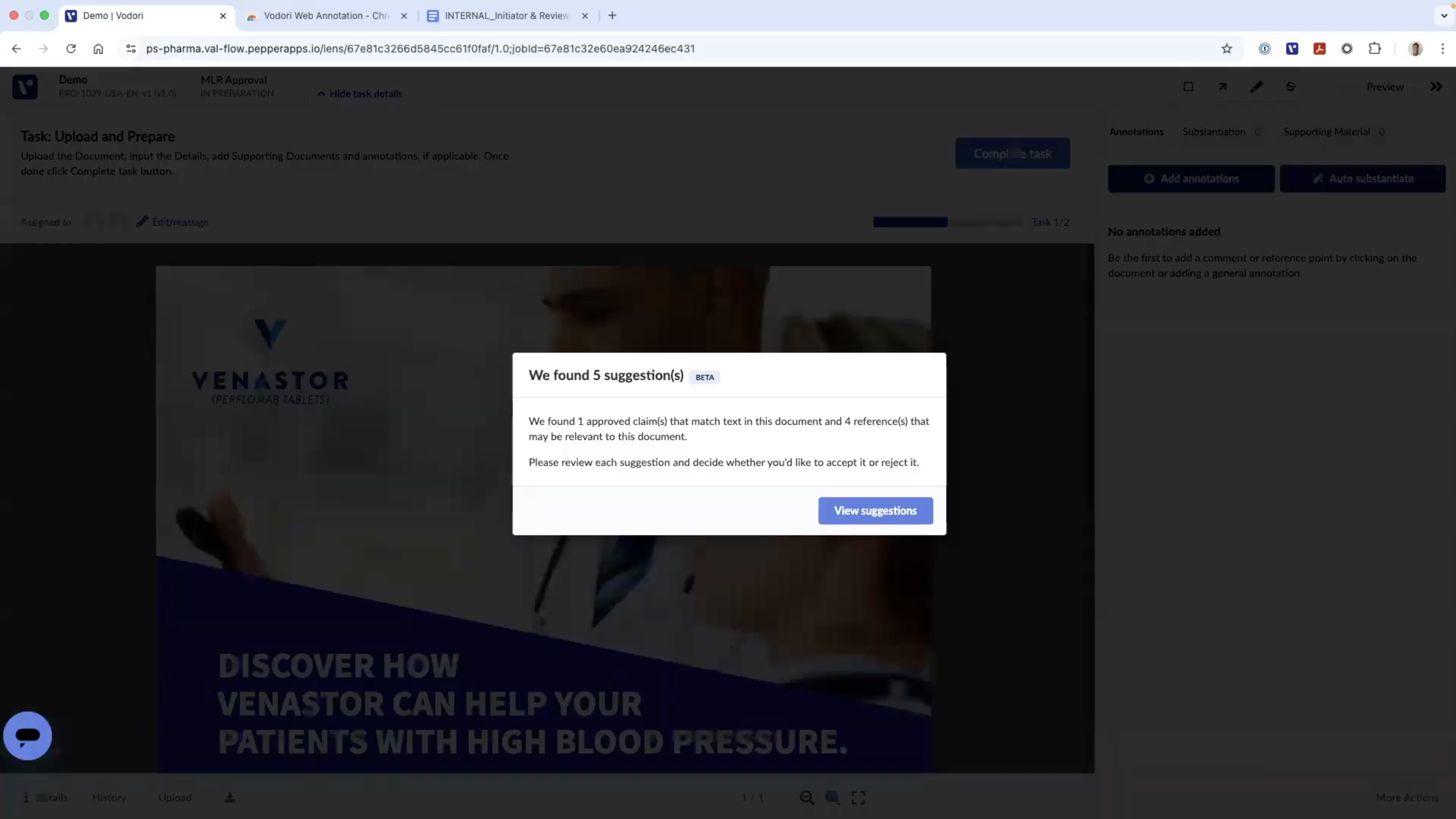Click the Task 1/2 progress bar
Screen dimensions: 1456x819
[948, 222]
